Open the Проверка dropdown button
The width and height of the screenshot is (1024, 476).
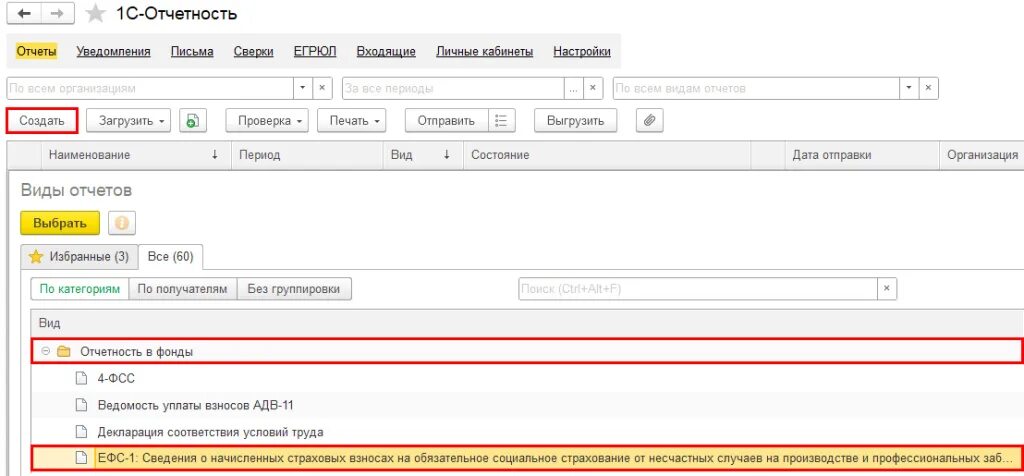[x=267, y=120]
